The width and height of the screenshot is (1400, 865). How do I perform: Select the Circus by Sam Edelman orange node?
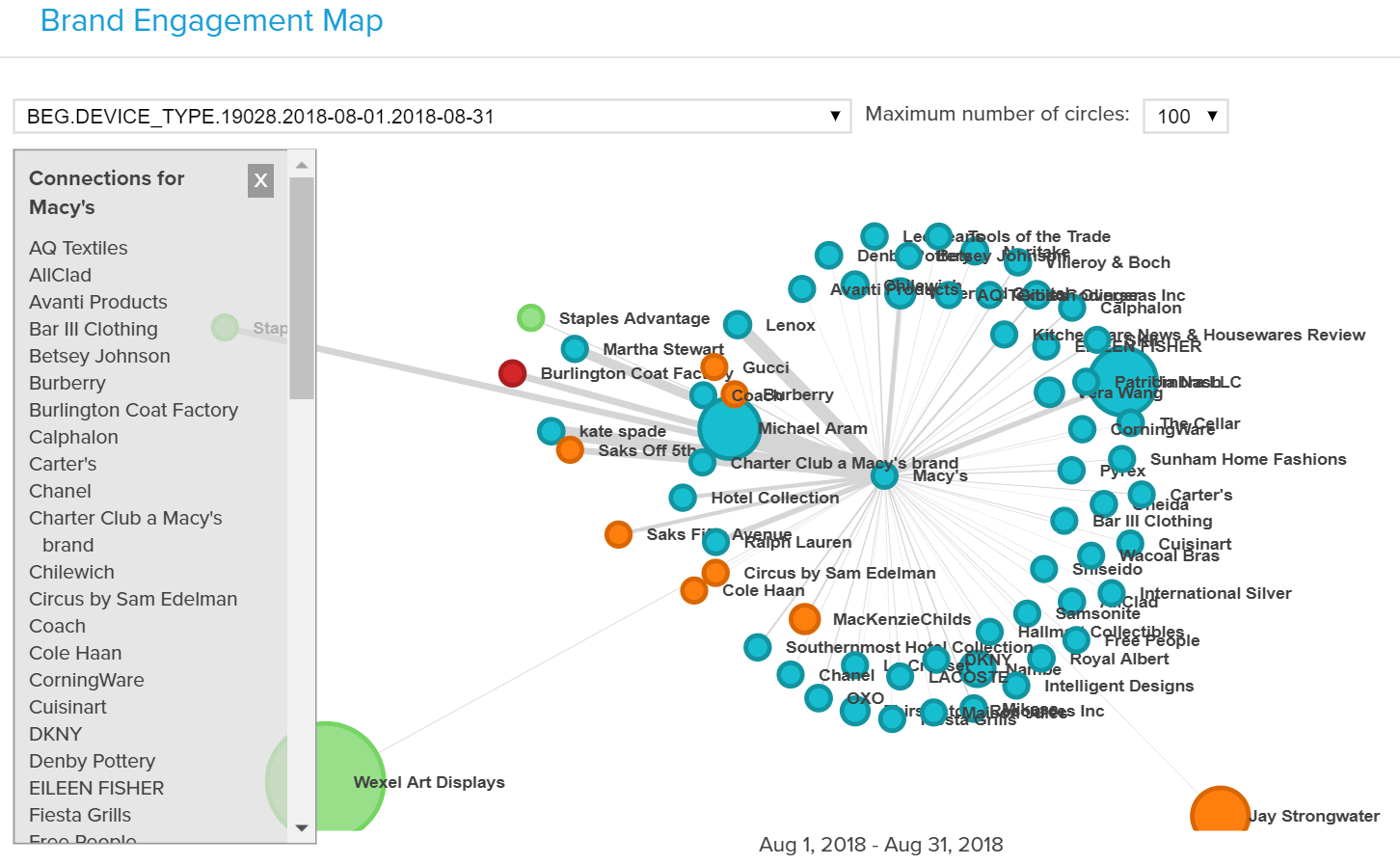[x=714, y=573]
